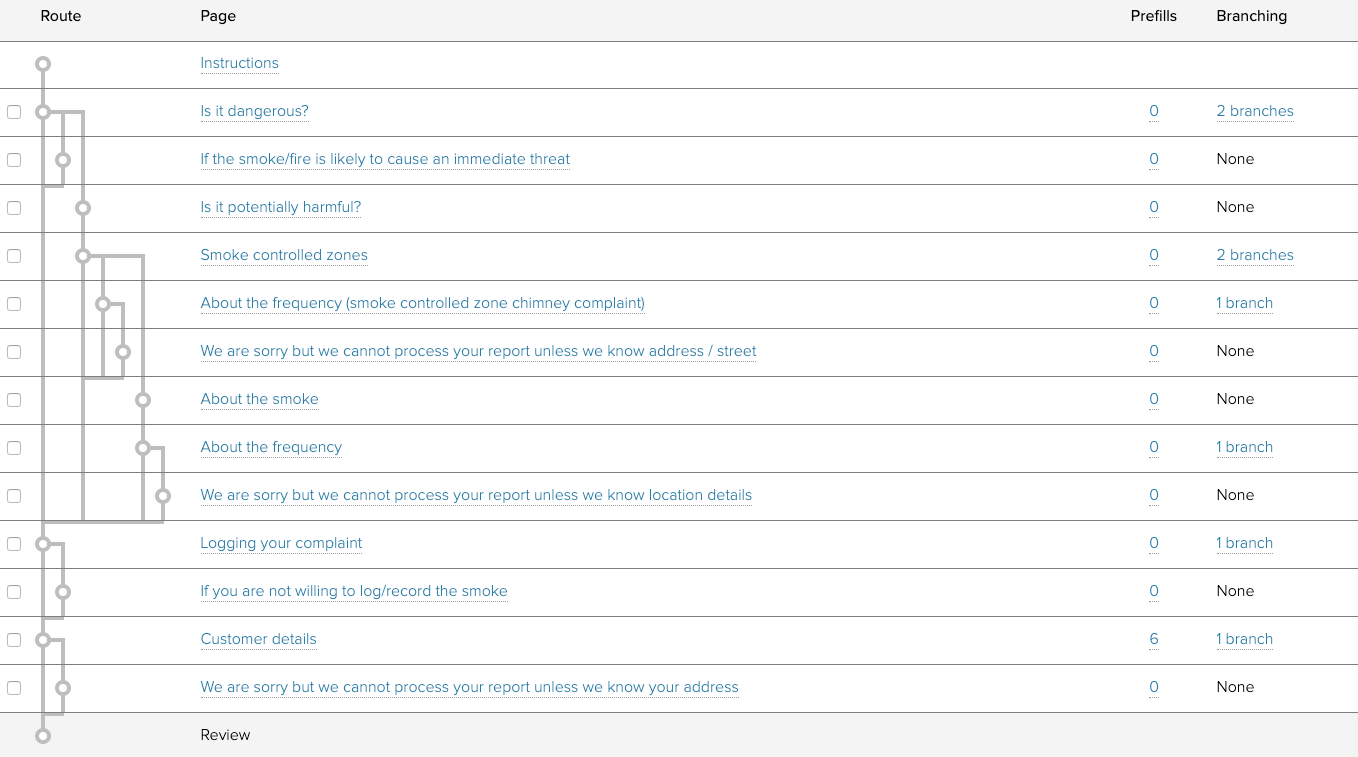Screen dimensions: 1358x757
Task: Open If you are not willing to log/record page
Action: pyautogui.click(x=353, y=591)
